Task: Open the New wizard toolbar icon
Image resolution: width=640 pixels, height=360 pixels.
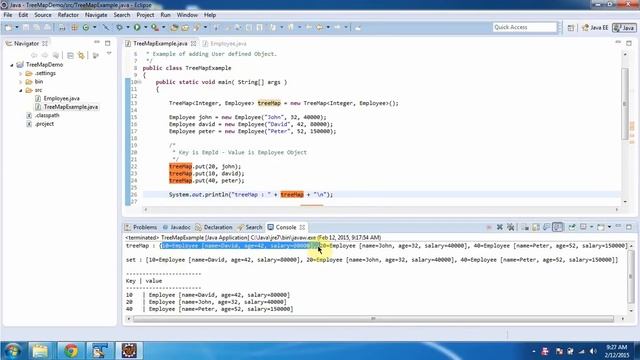Action: click(x=9, y=27)
